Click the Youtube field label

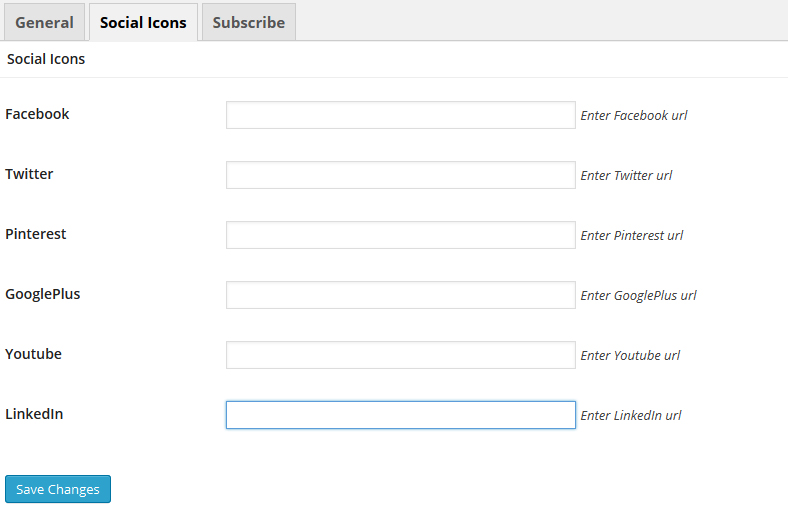click(x=33, y=354)
